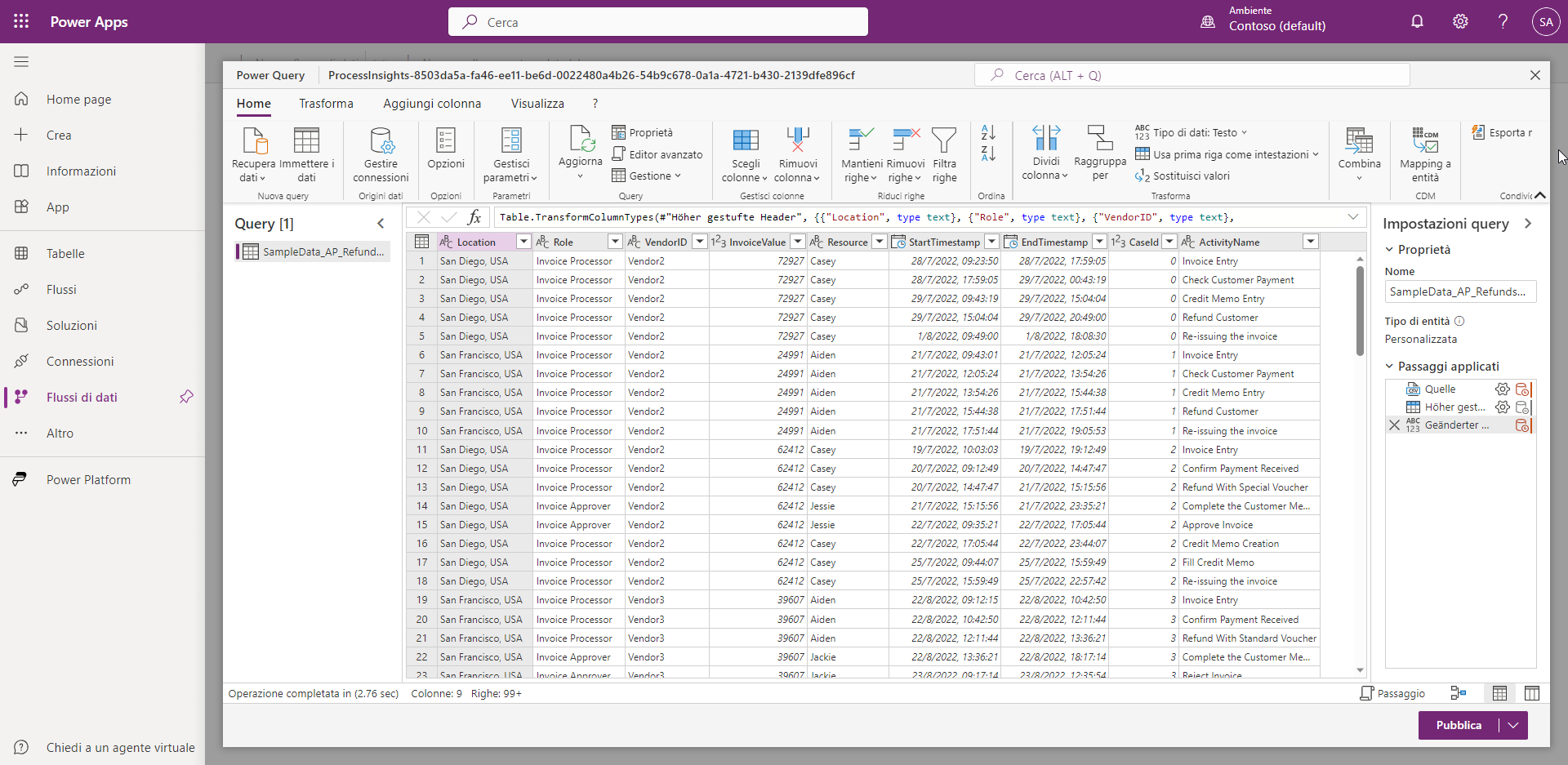1568x765 pixels.
Task: Click the Filtra righe funnel icon
Action: 944,141
